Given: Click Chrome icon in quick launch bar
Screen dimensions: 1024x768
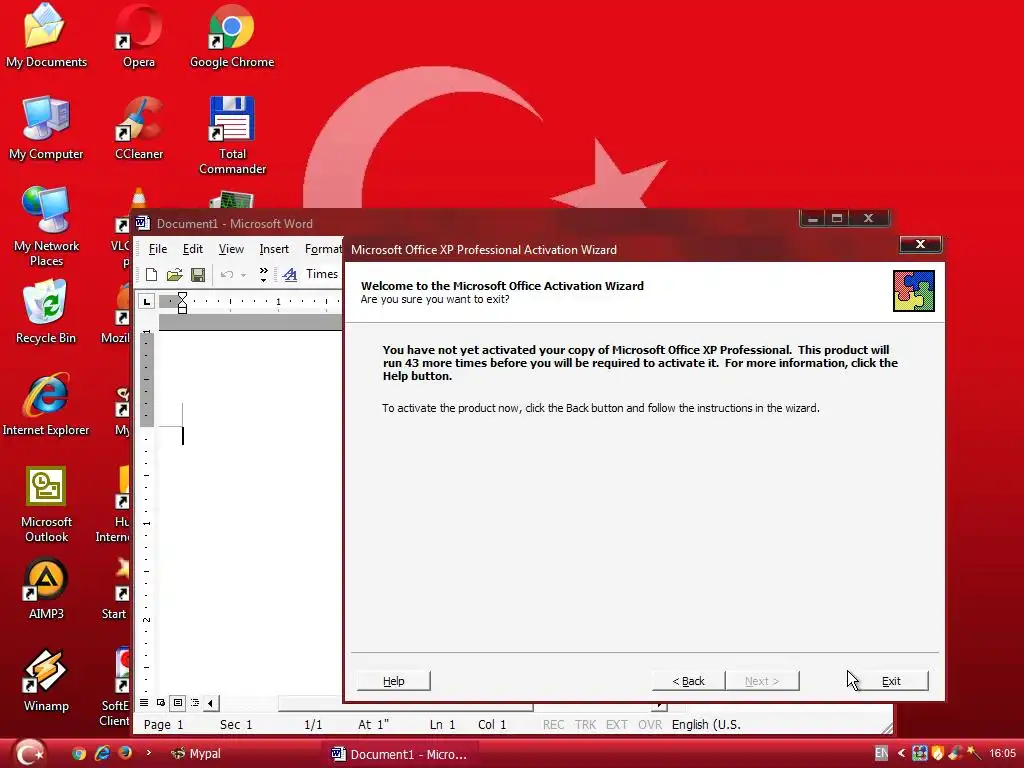Looking at the screenshot, I should pos(79,754).
